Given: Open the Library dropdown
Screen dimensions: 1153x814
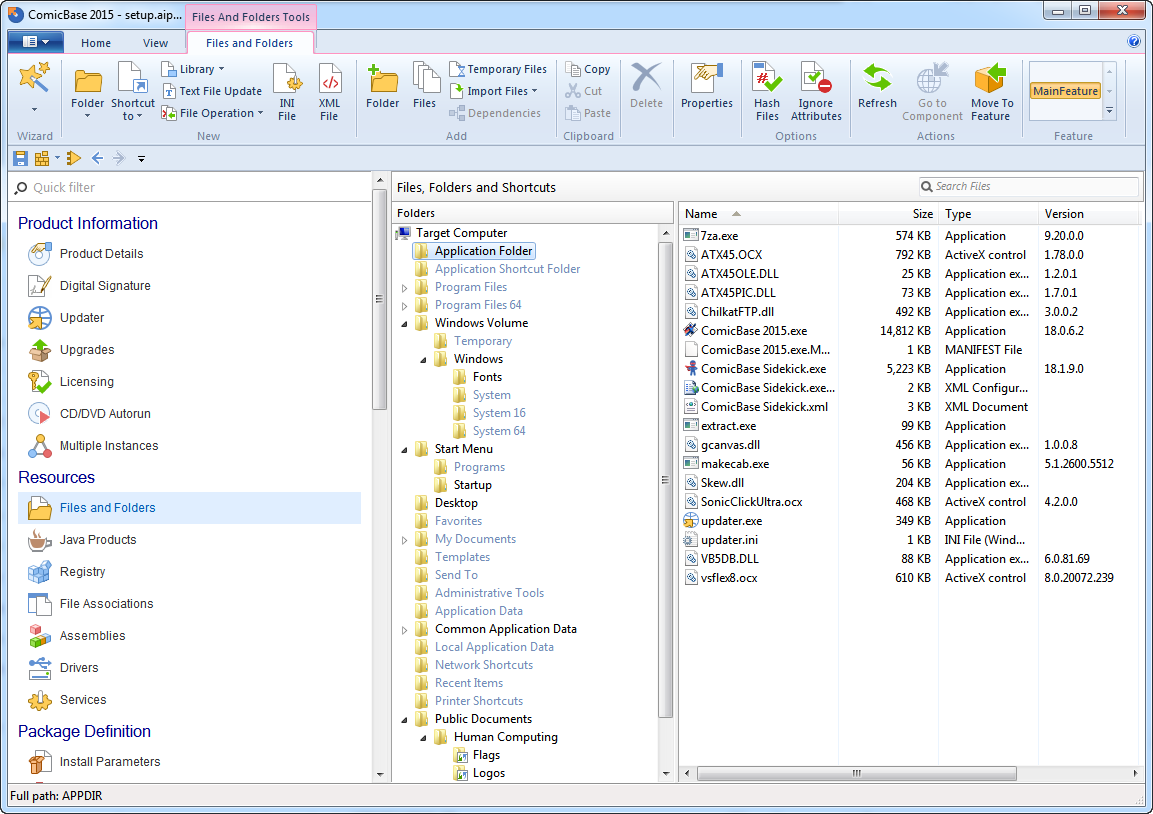Looking at the screenshot, I should click(x=193, y=69).
